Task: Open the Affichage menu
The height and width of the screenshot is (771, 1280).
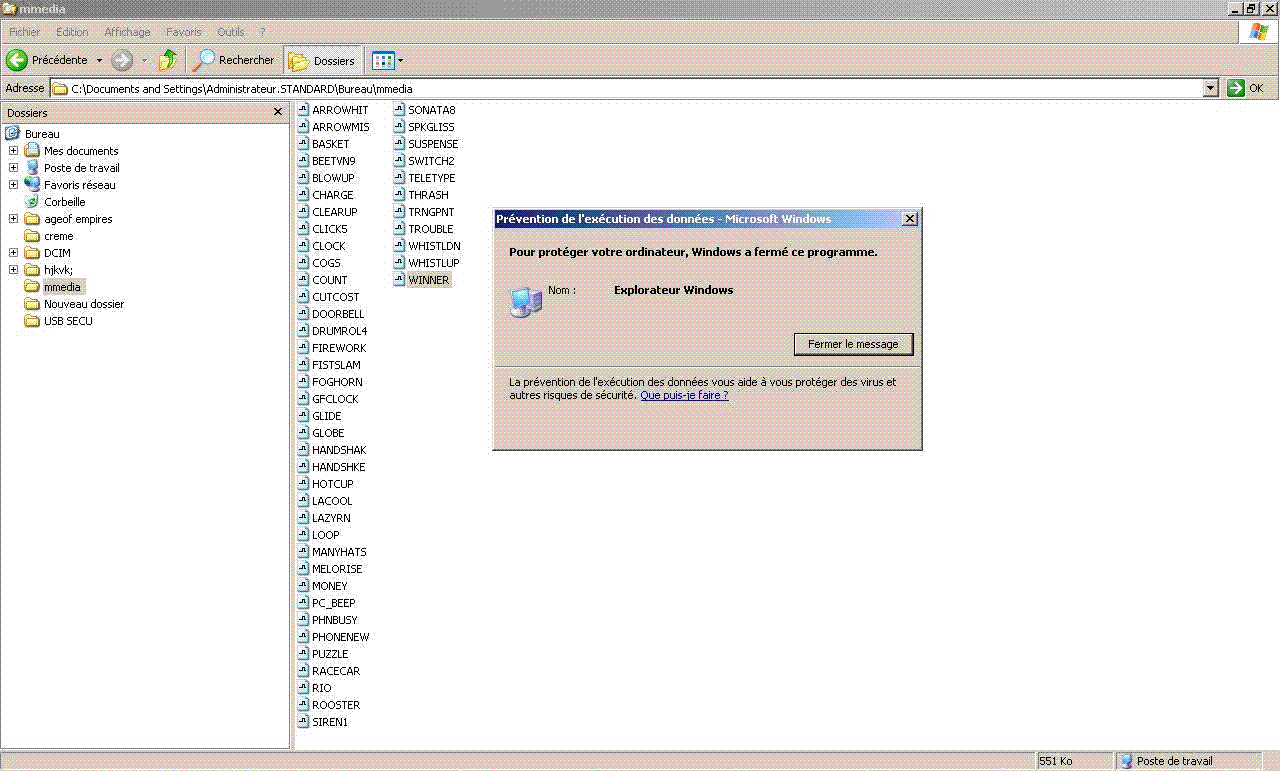Action: pos(127,32)
